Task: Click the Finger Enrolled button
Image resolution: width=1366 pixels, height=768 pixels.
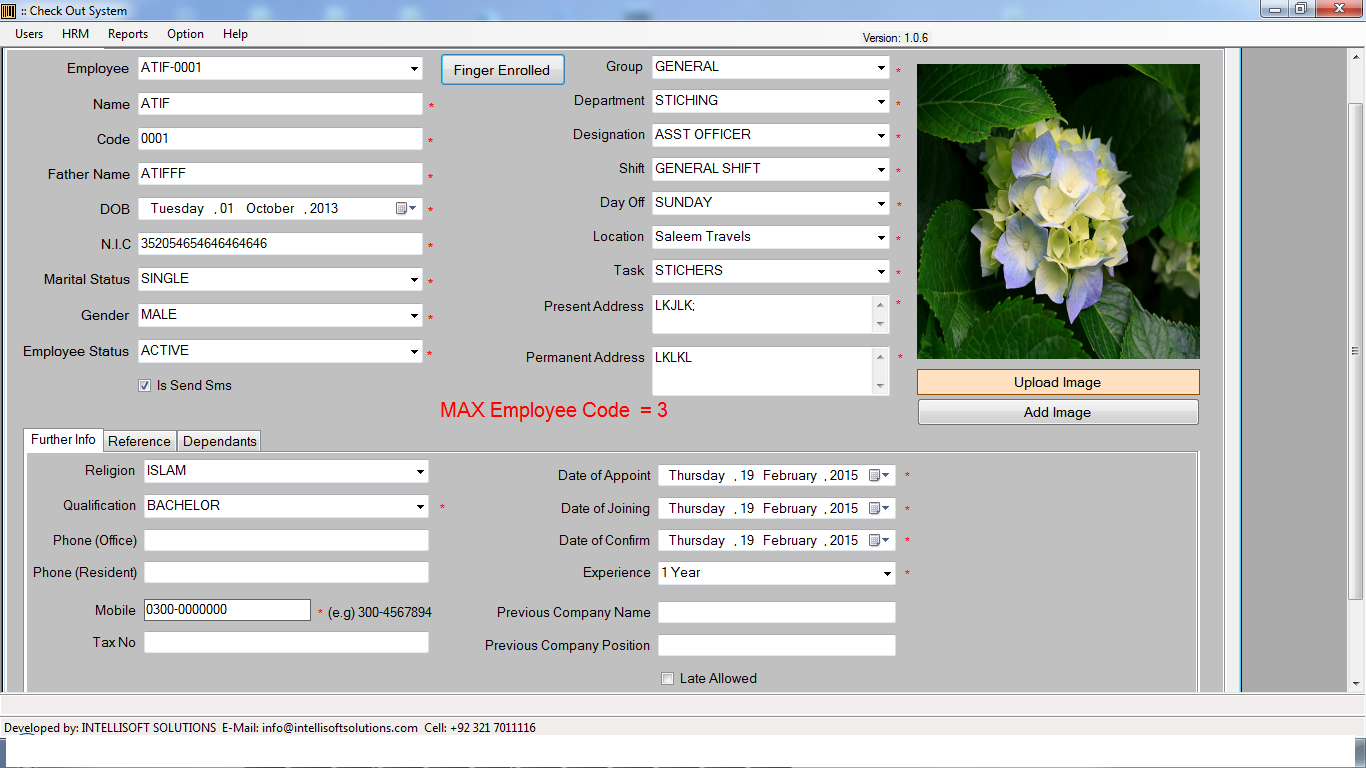Action: [x=502, y=70]
